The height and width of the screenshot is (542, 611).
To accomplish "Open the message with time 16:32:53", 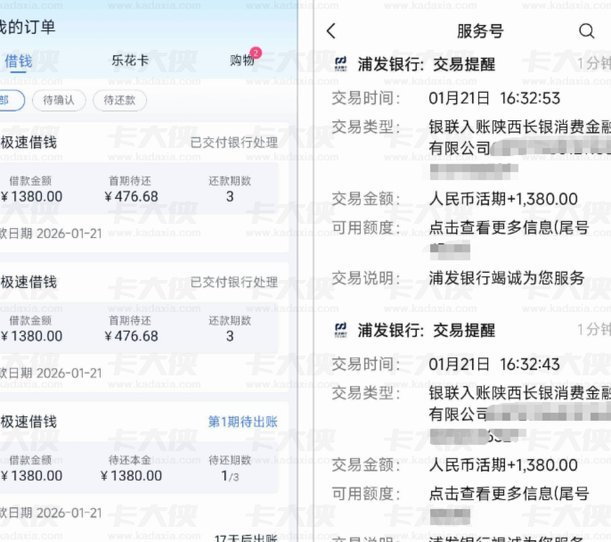I will [494, 98].
